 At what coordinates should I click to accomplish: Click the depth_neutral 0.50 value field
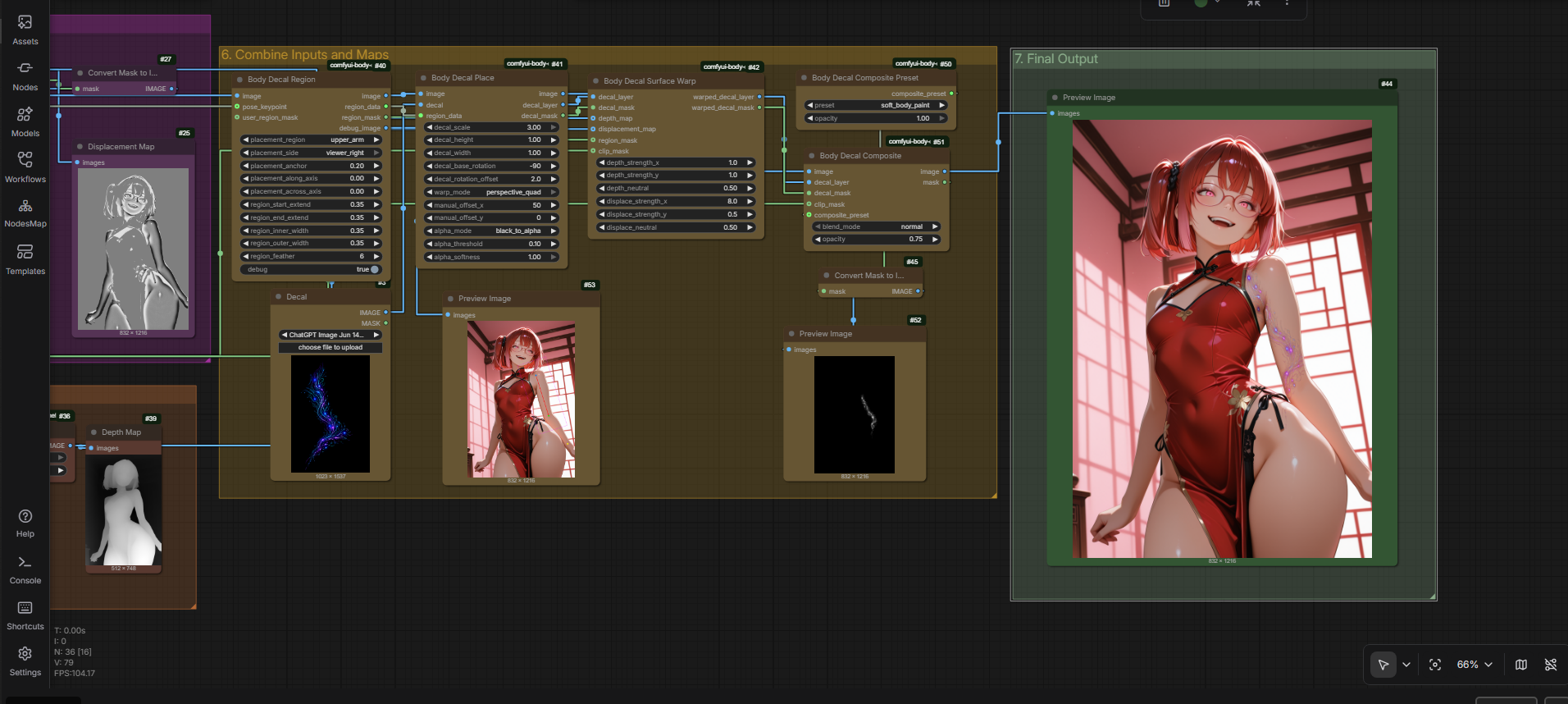676,188
